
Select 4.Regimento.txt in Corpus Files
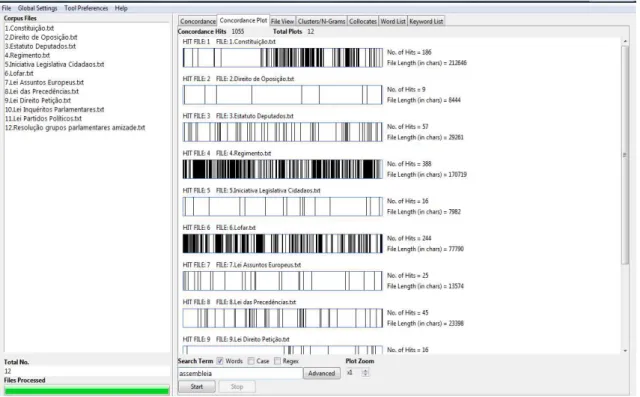[x=27, y=55]
